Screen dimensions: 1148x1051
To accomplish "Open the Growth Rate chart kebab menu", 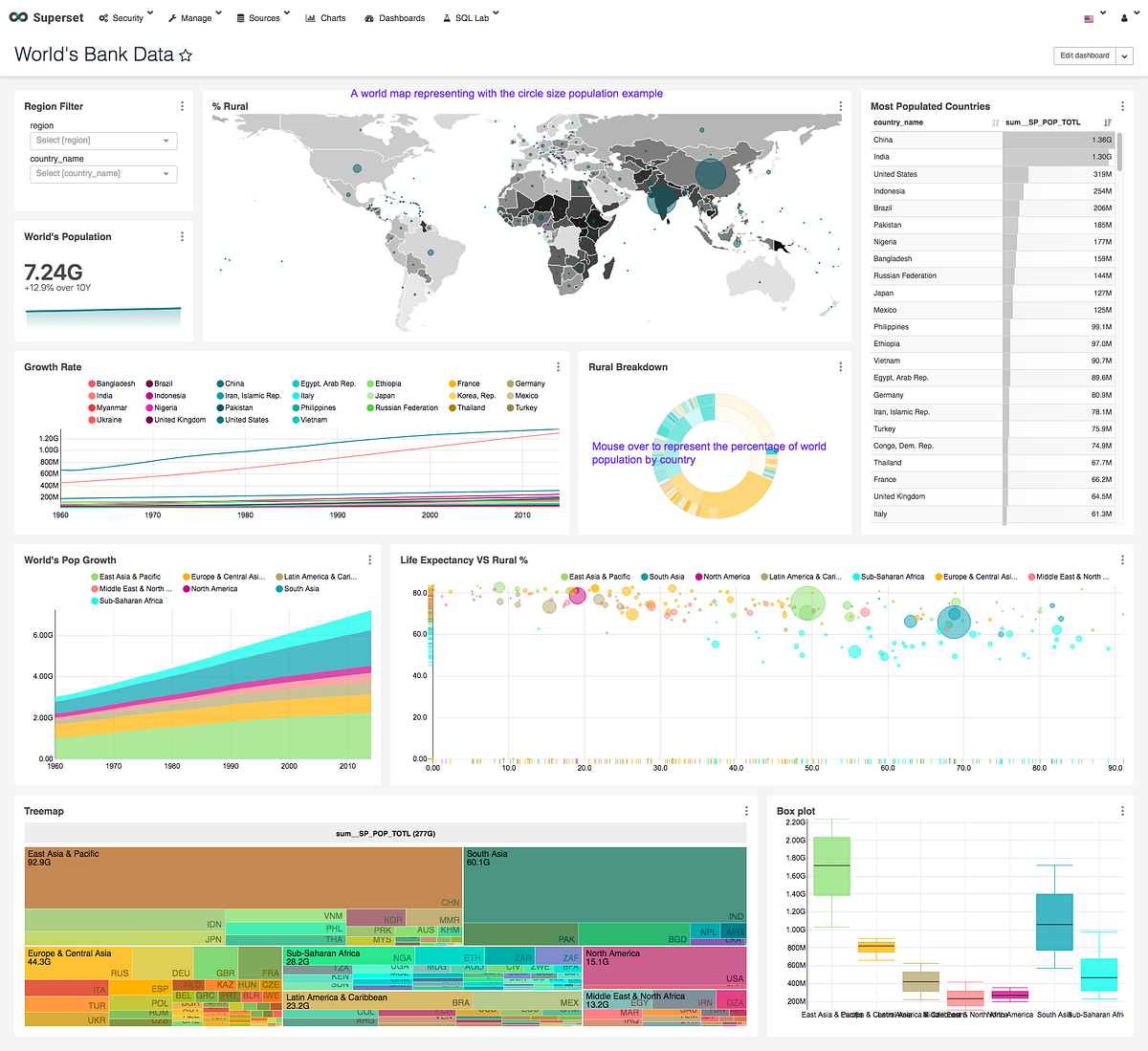I will tap(558, 366).
